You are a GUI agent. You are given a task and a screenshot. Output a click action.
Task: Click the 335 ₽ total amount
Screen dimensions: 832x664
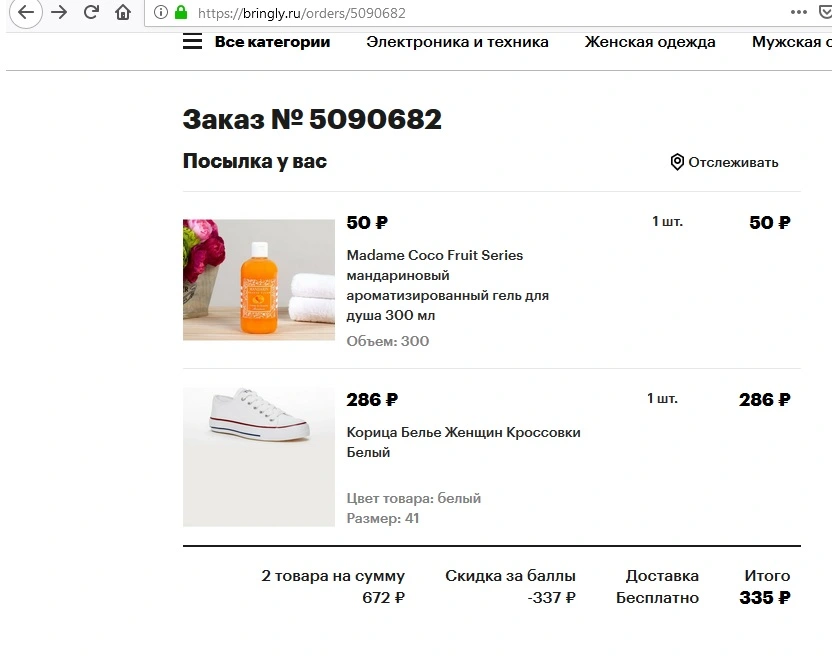(765, 598)
